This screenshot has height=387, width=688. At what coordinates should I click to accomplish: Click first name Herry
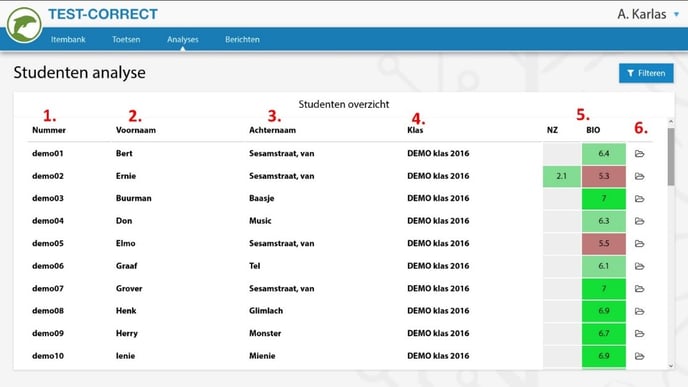click(x=127, y=333)
